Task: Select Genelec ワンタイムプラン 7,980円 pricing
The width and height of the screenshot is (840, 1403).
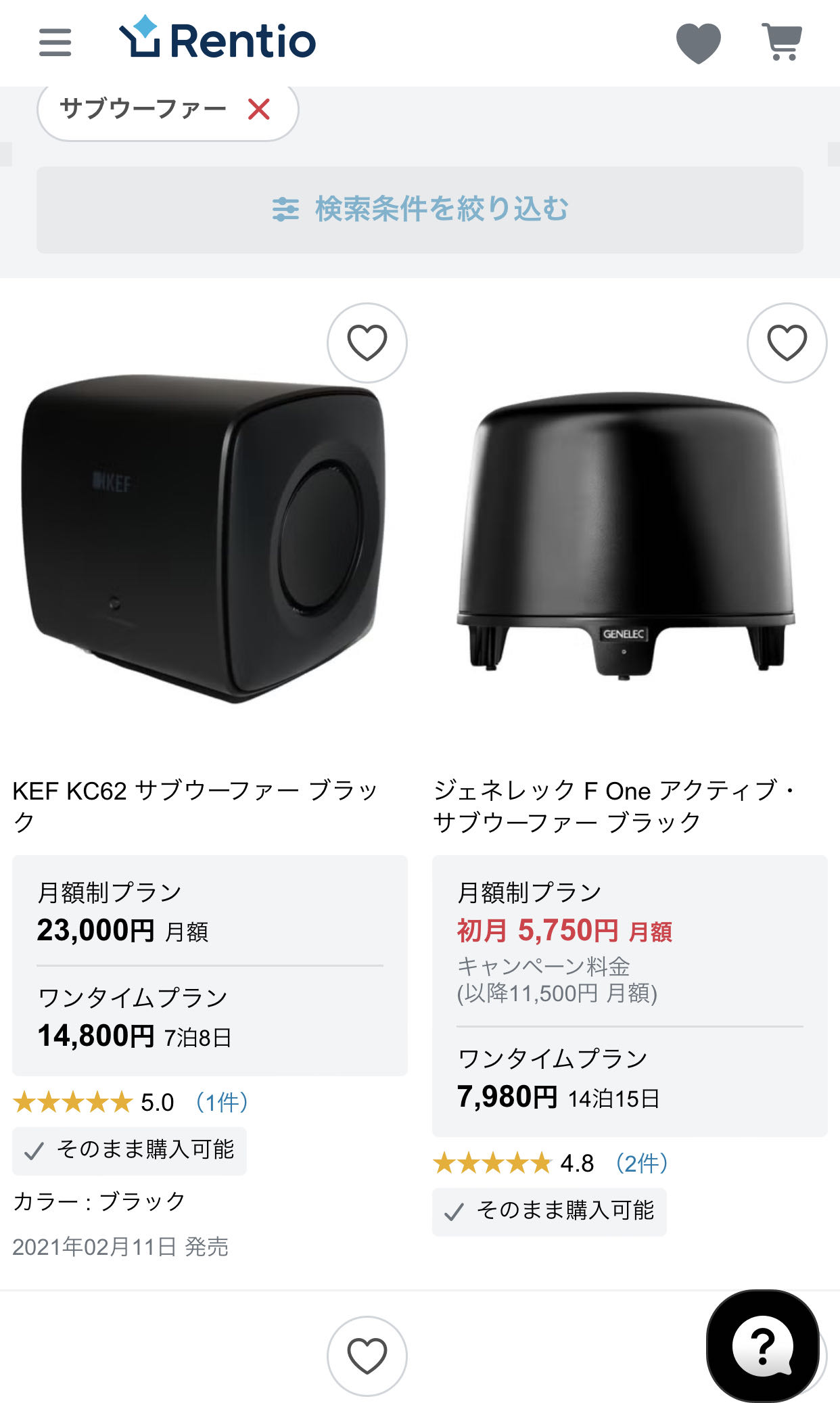Action: (558, 1082)
